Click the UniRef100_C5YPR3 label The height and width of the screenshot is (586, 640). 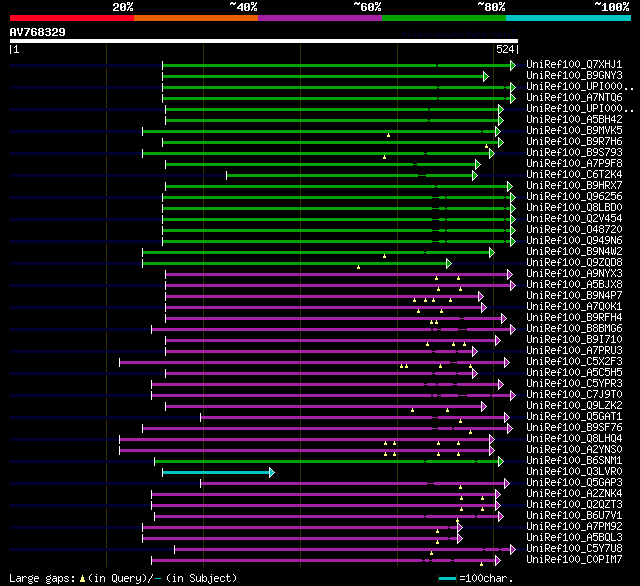tap(574, 384)
